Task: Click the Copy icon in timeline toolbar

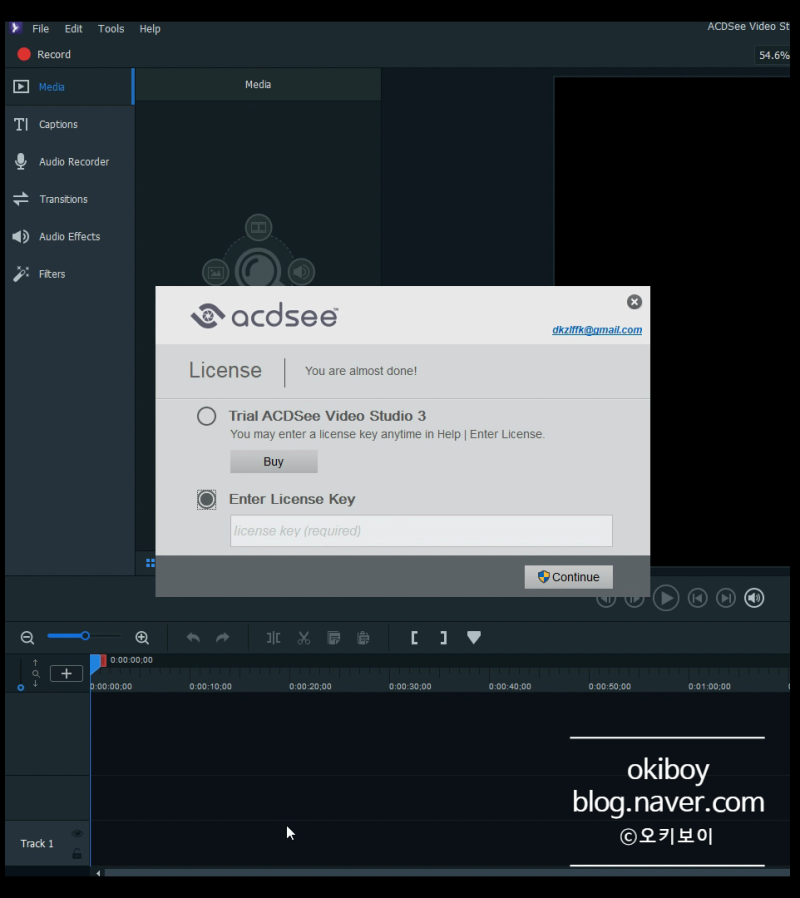Action: click(x=333, y=637)
